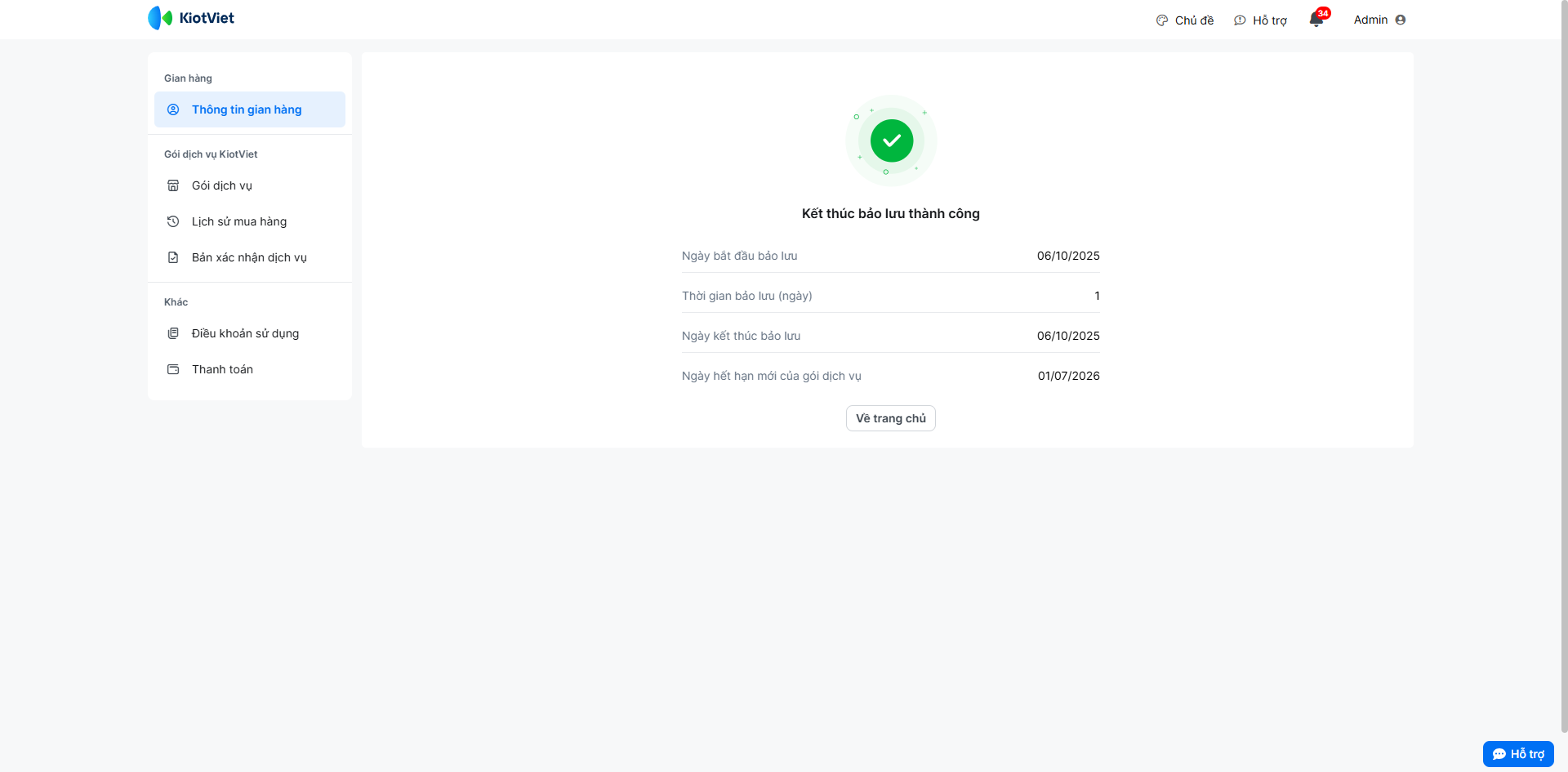Click the Hỗ trợ chat bubble icon in header
This screenshot has width=1568, height=772.
point(1240,20)
